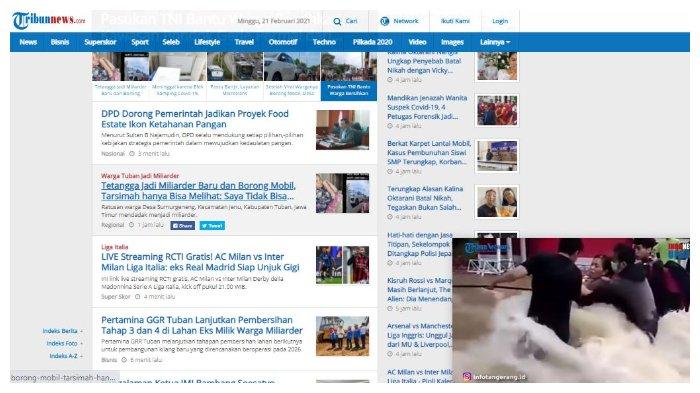Open the Network globe icon

(384, 21)
